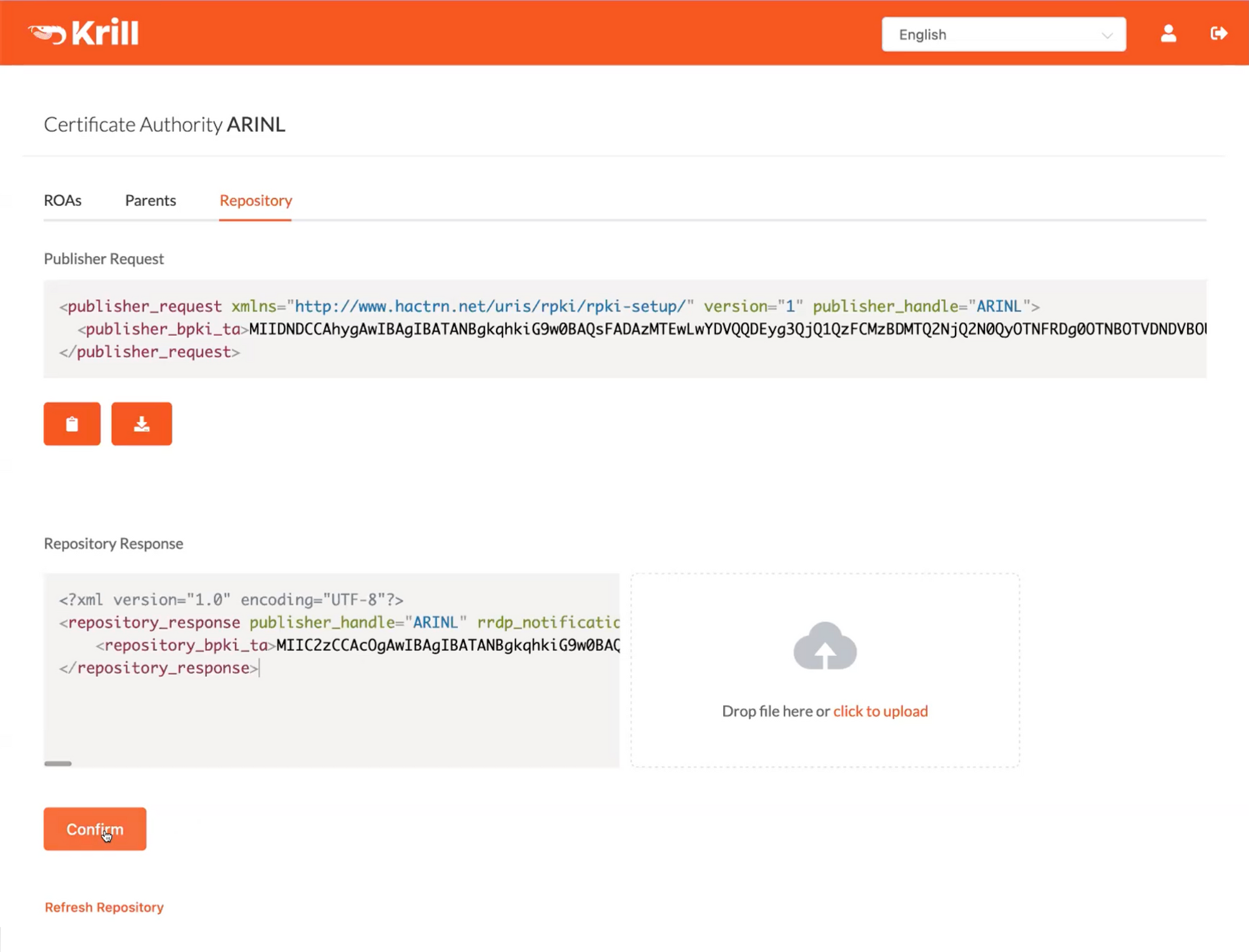Click the logout icon
Image resolution: width=1249 pixels, height=952 pixels.
click(x=1218, y=34)
